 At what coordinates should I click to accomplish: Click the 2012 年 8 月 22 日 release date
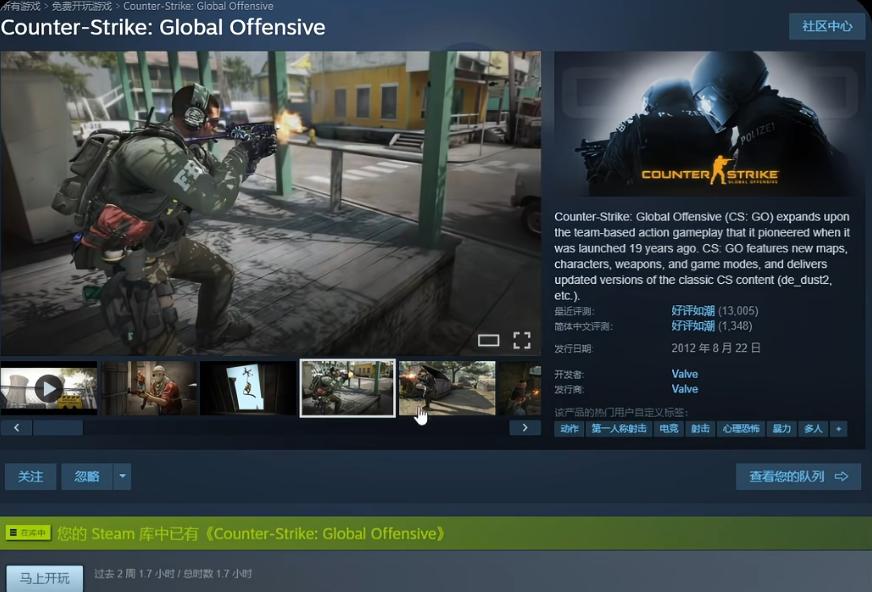pyautogui.click(x=716, y=348)
